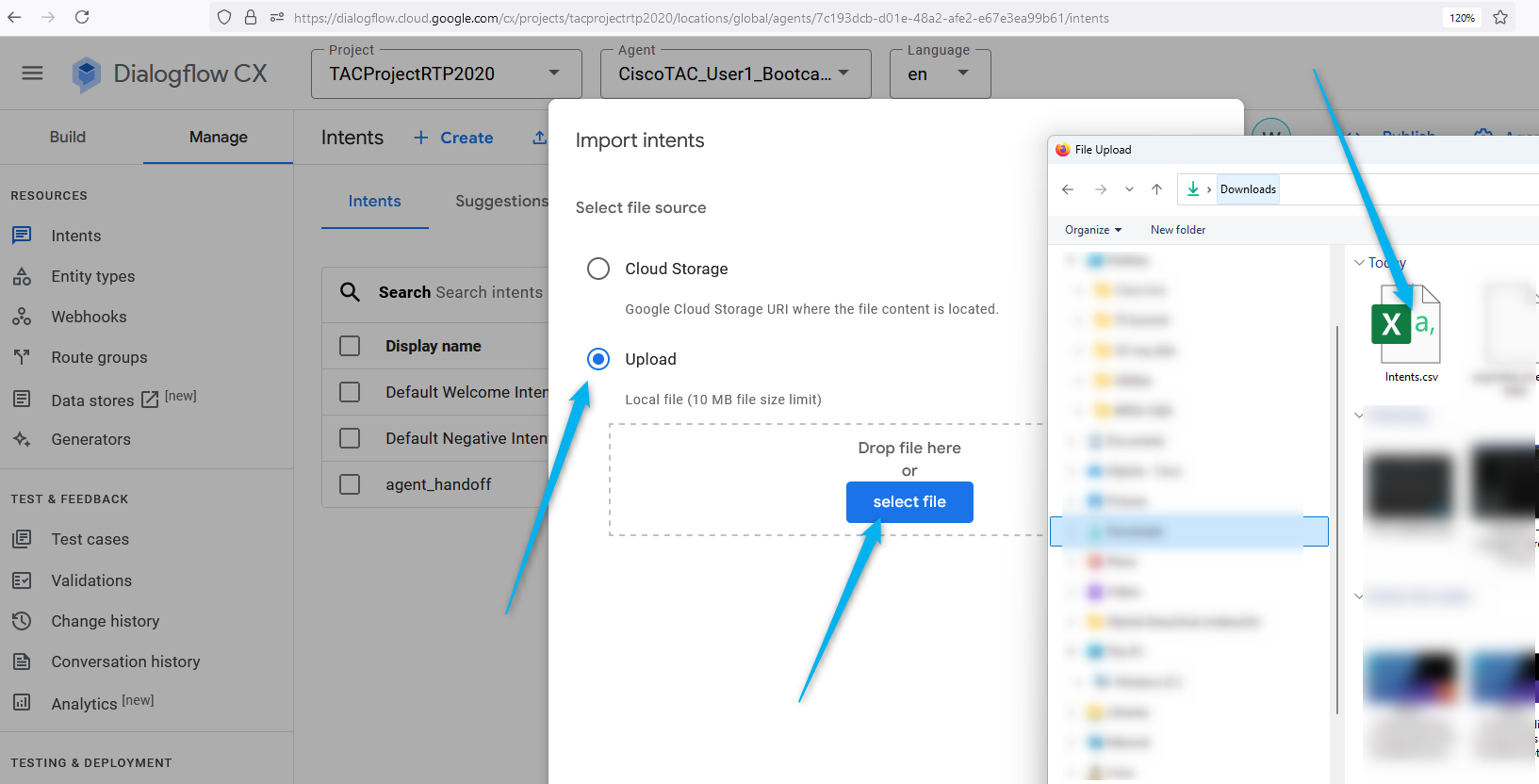Tick the Display name header checkbox

click(x=350, y=346)
